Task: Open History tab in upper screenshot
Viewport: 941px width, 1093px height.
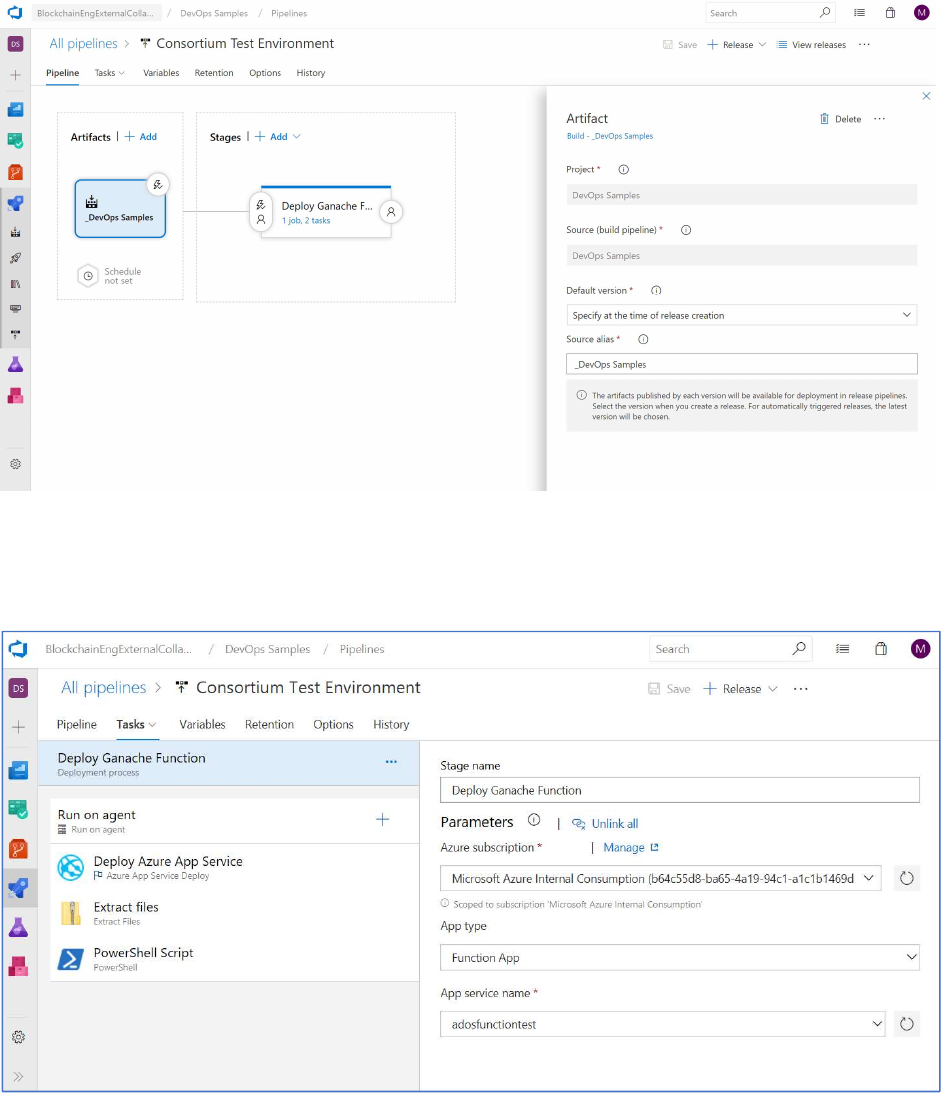Action: [x=311, y=73]
